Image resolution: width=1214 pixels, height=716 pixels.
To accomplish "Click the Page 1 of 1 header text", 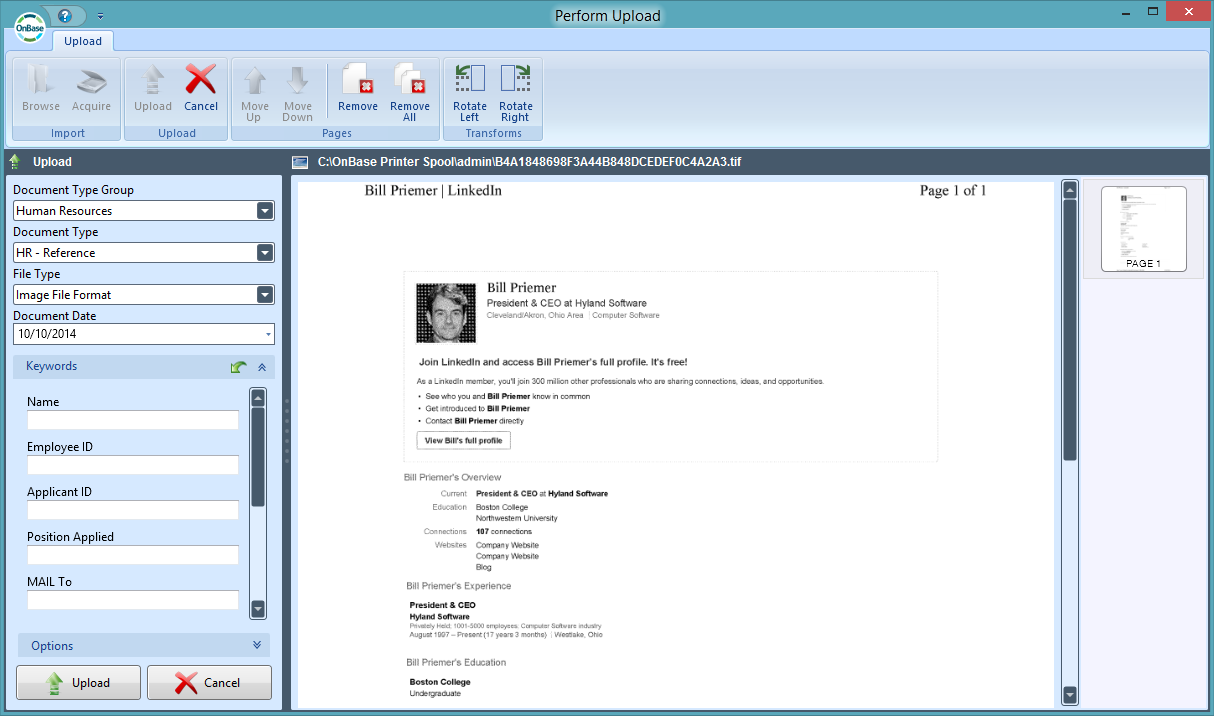I will (x=953, y=190).
